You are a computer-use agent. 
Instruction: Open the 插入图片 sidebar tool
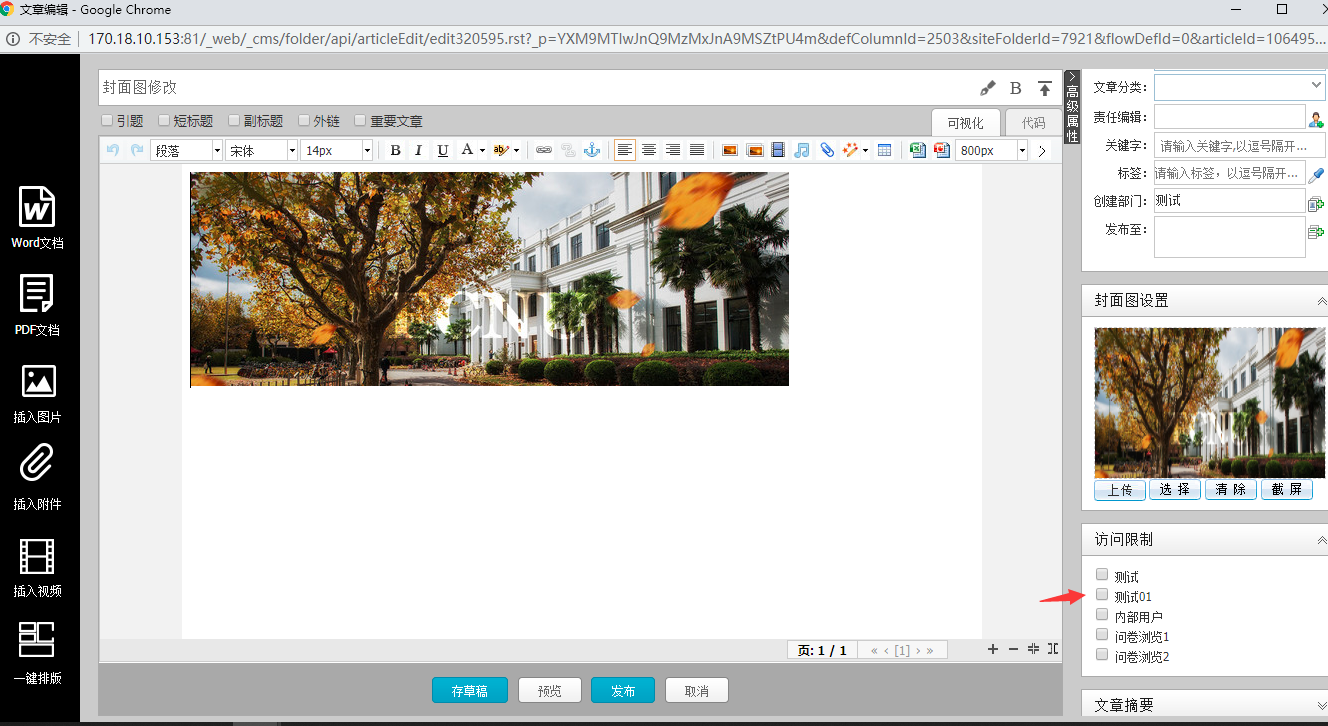(38, 381)
